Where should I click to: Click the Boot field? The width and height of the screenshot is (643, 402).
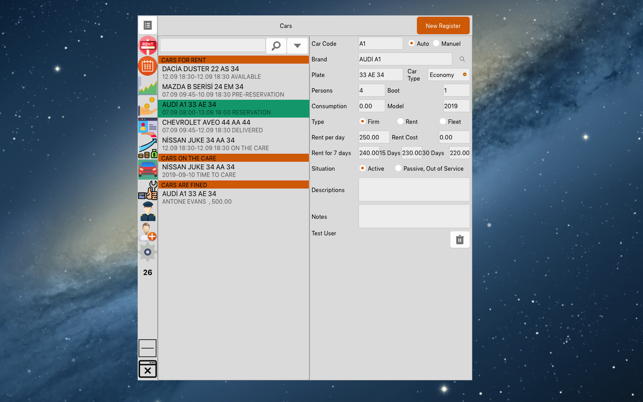[456, 90]
